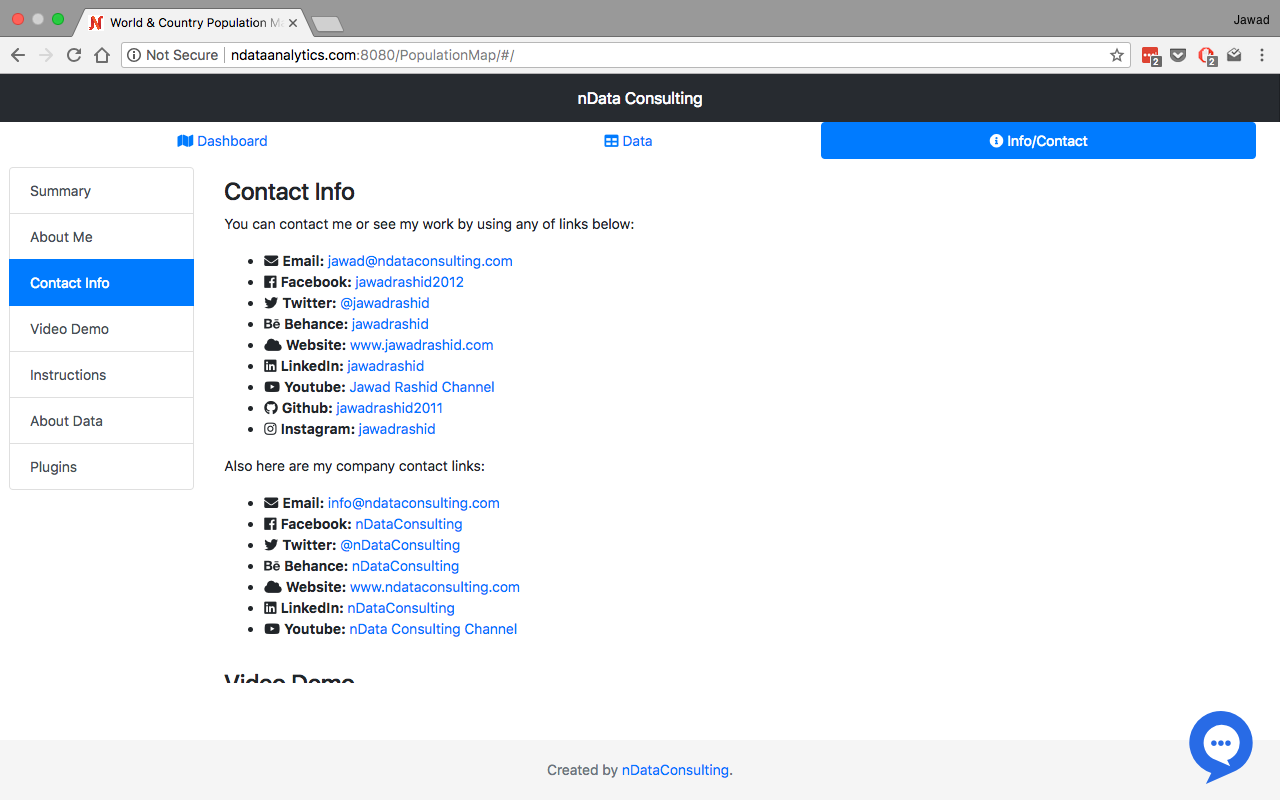The width and height of the screenshot is (1280, 800).
Task: Reload the page with the refresh icon
Action: [x=74, y=55]
